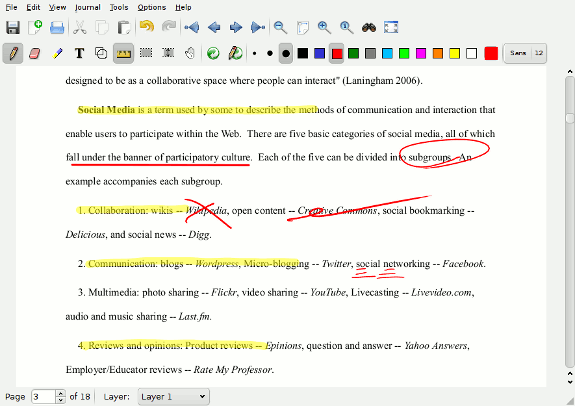
Task: Open the custom color chooser button
Action: click(x=491, y=54)
